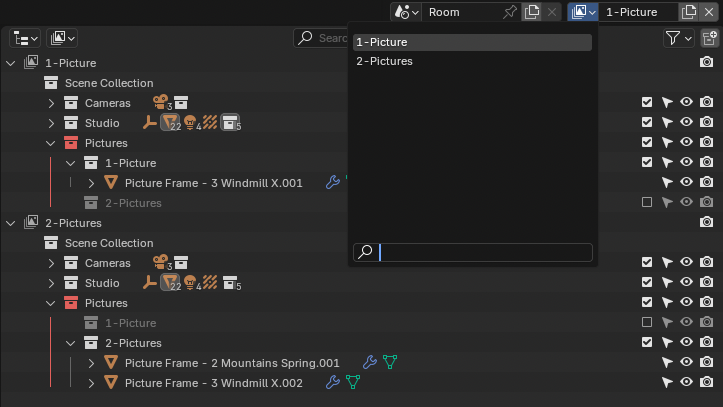Toggle selectability of Picture Frame - 3 Windmill X.001
This screenshot has height=407, width=723.
[667, 183]
